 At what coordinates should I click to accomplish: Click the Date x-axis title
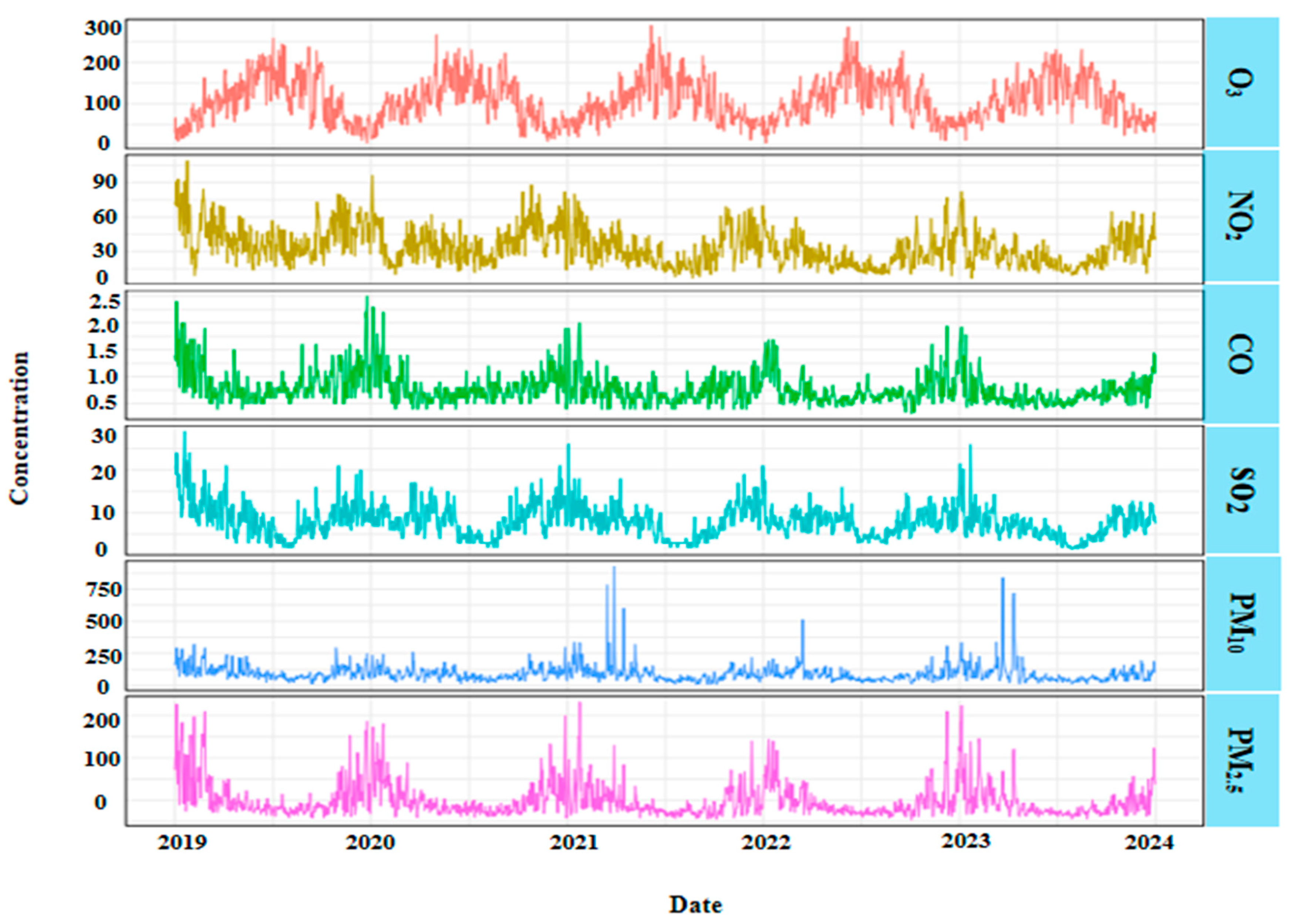pyautogui.click(x=695, y=904)
